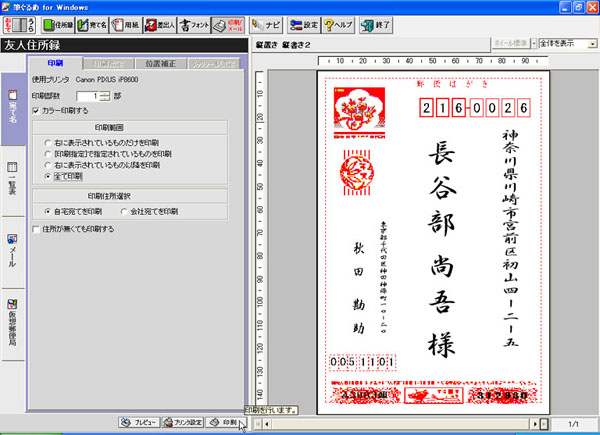This screenshot has width=600, height=435.
Task: Click the プリンタ設定 button
Action: (x=182, y=422)
